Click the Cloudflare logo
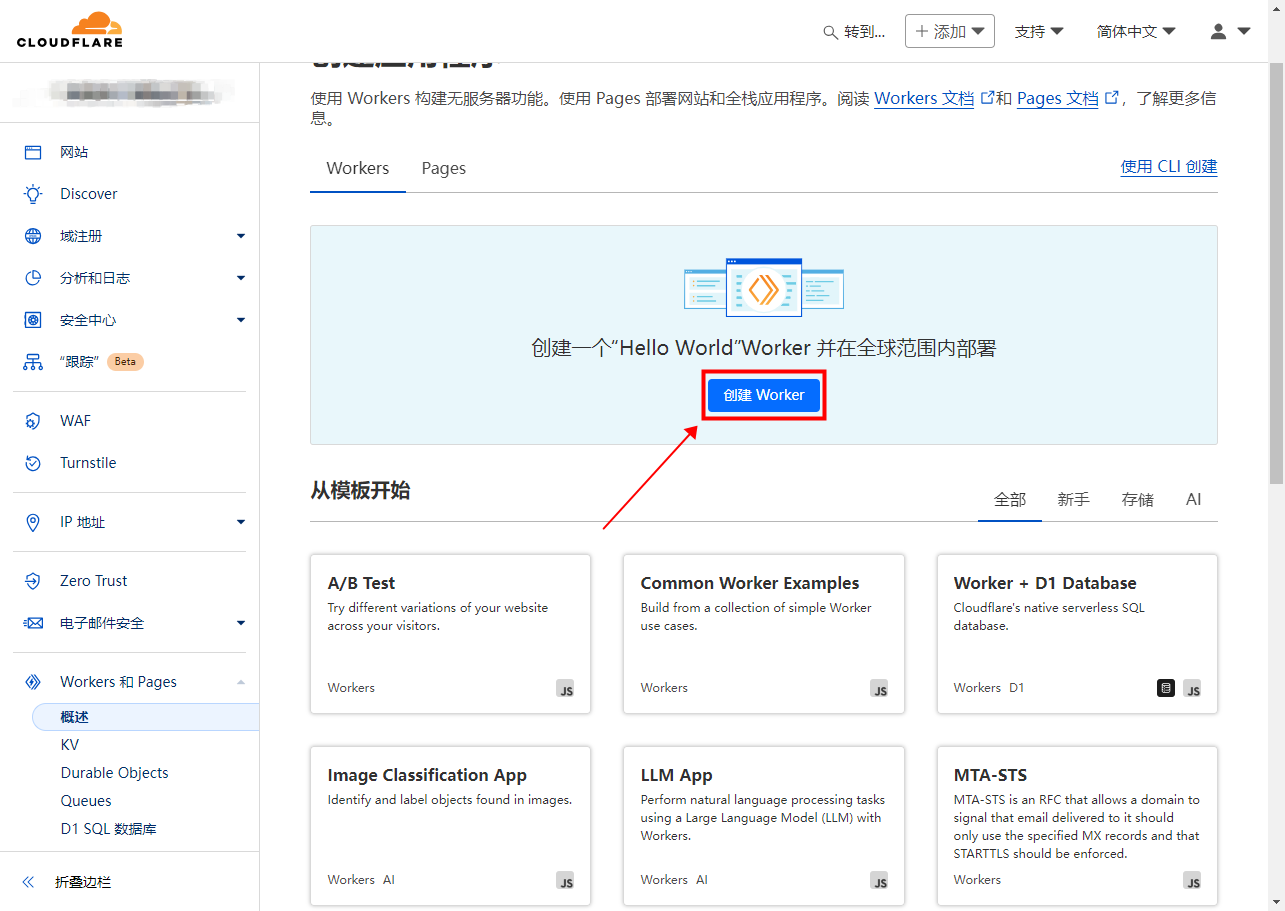This screenshot has width=1285, height=911. (x=70, y=30)
